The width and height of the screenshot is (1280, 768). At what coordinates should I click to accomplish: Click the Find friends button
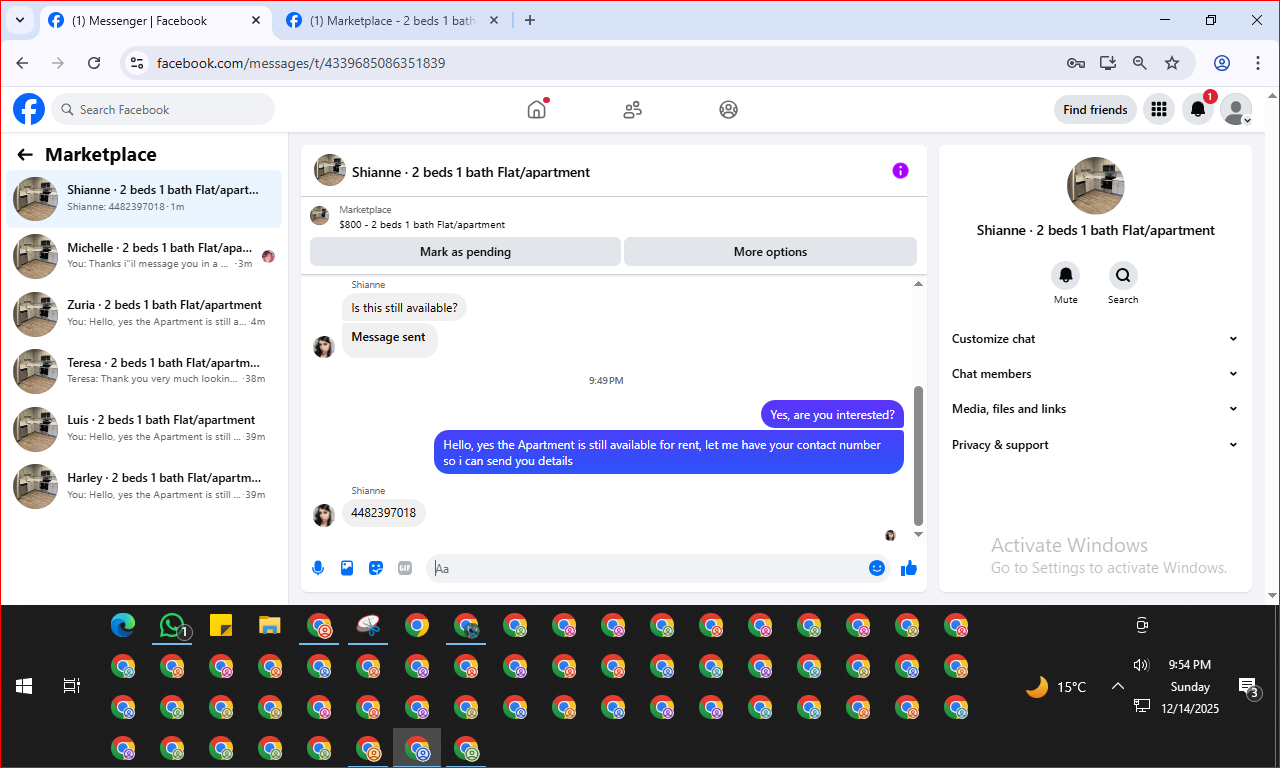[1095, 110]
